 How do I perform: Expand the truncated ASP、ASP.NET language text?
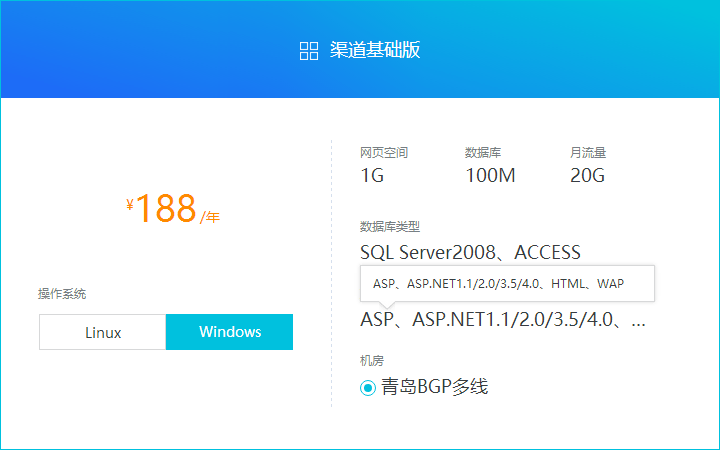tap(503, 320)
